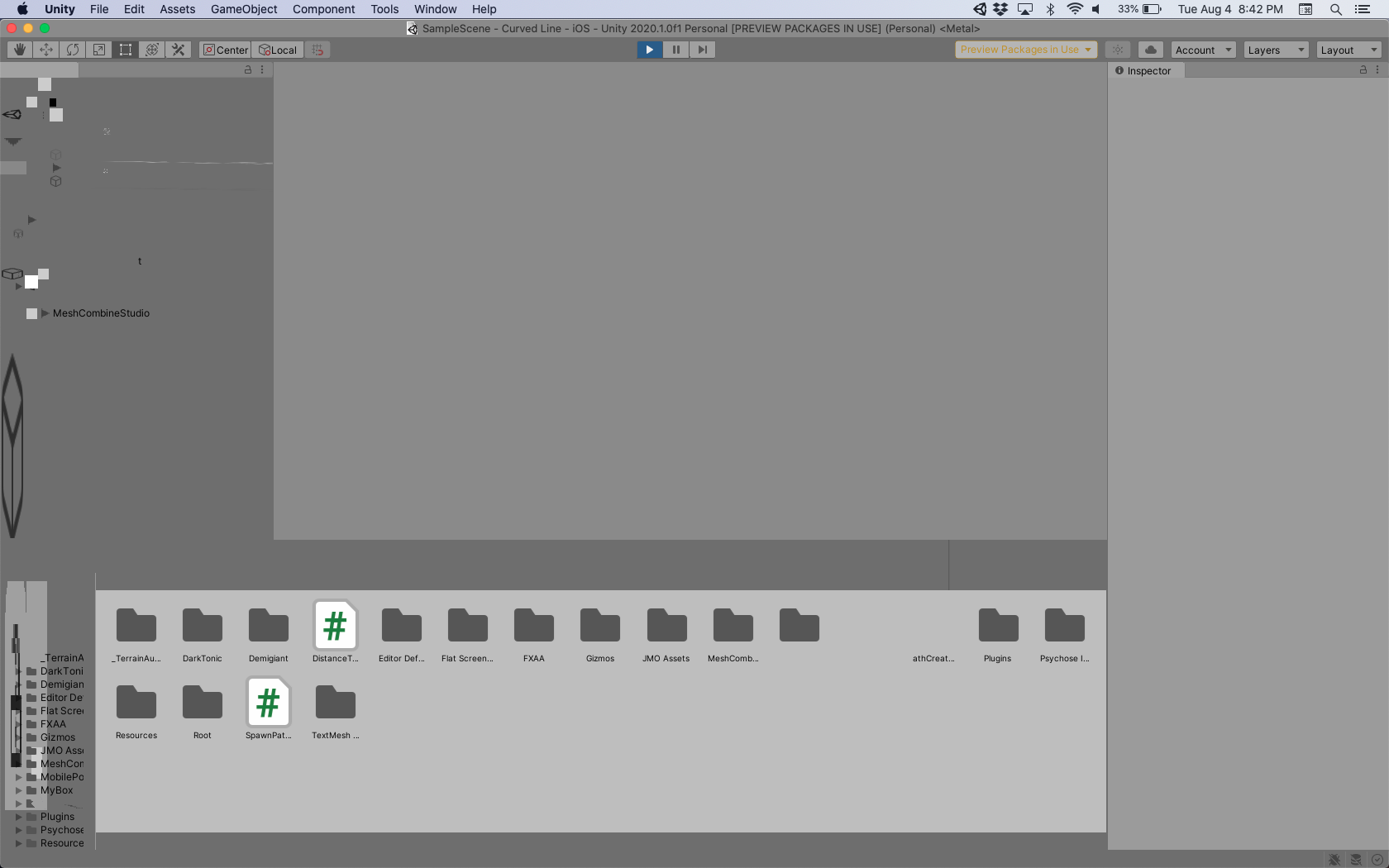Screen dimensions: 1389x868
Task: Open the custom editor tools
Action: (179, 50)
